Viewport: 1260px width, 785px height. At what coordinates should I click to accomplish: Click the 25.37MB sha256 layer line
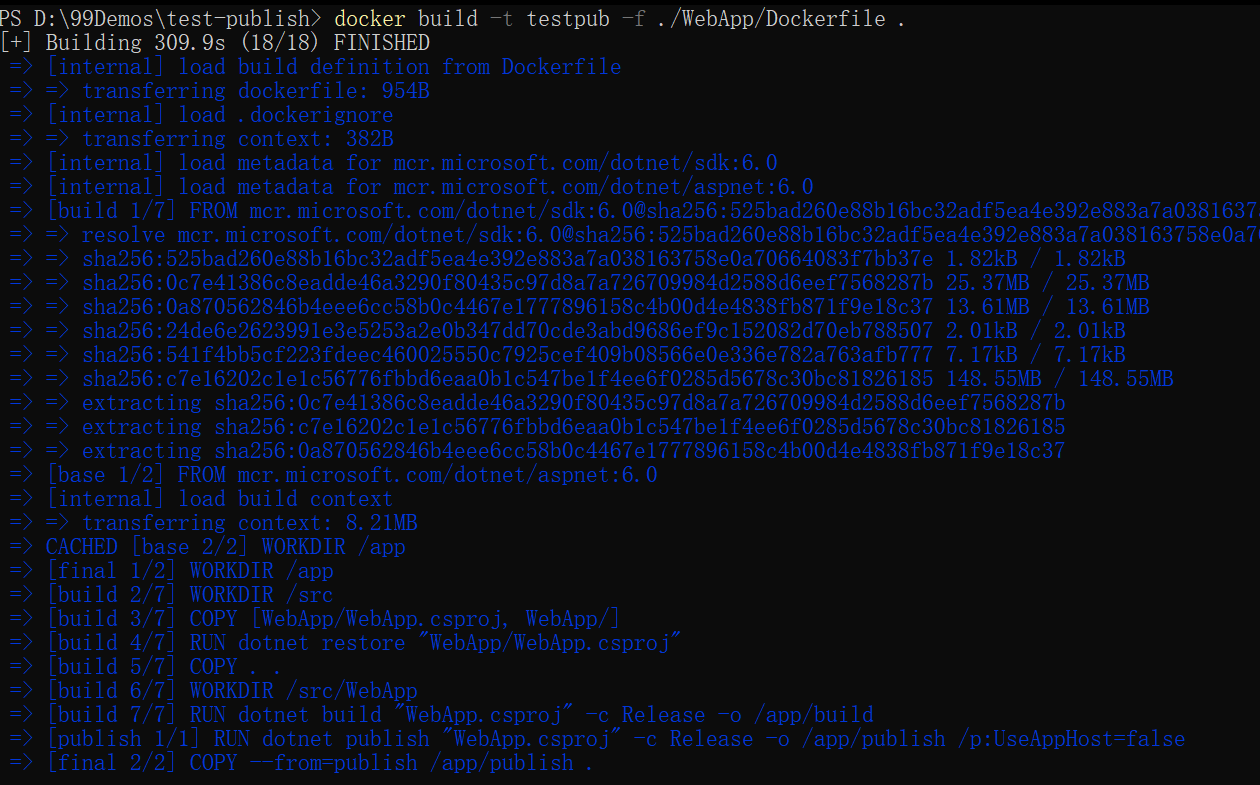click(579, 283)
